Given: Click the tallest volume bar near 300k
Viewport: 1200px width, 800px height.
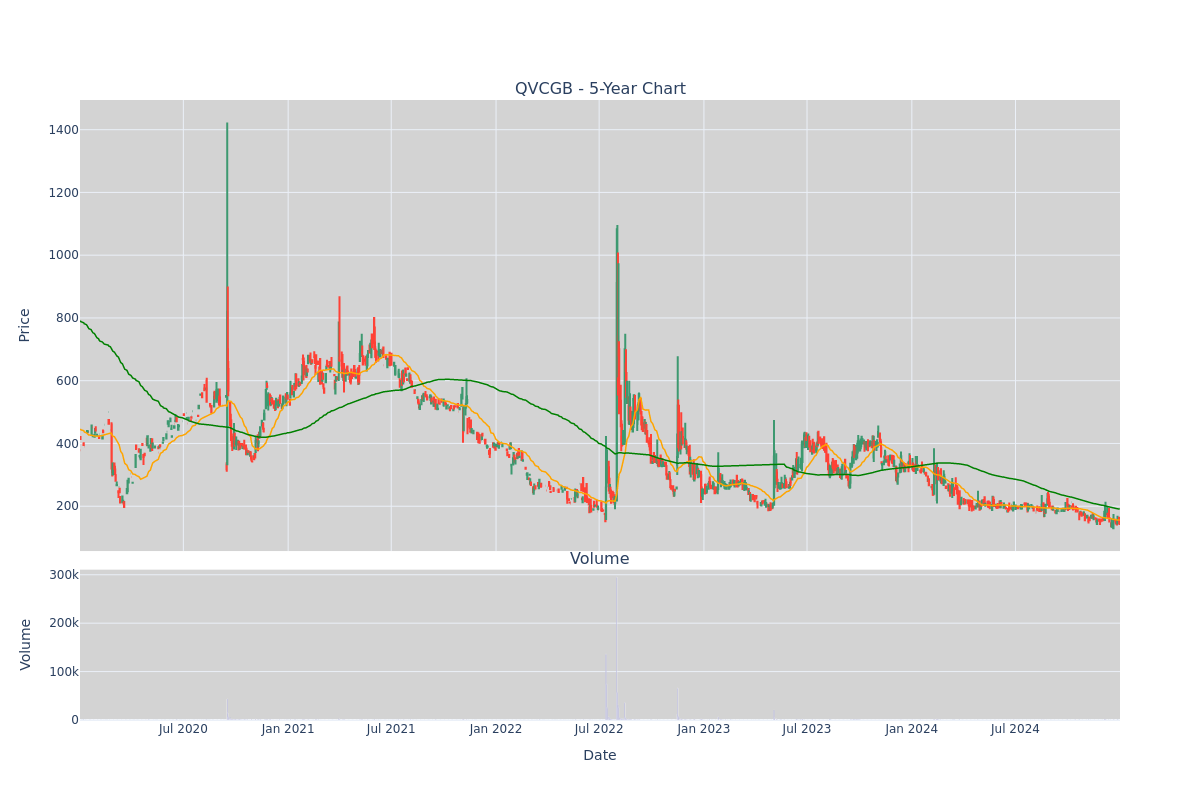Looking at the screenshot, I should [x=617, y=648].
